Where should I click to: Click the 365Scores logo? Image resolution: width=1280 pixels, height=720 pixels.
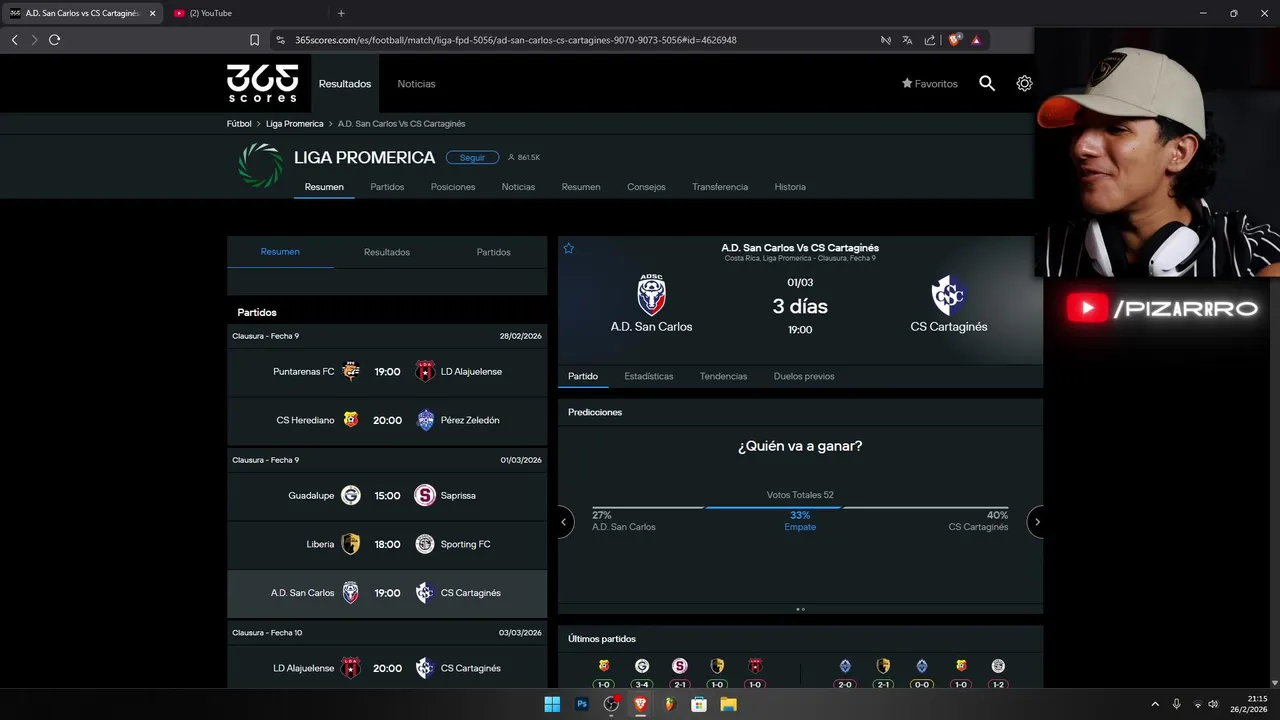click(262, 83)
